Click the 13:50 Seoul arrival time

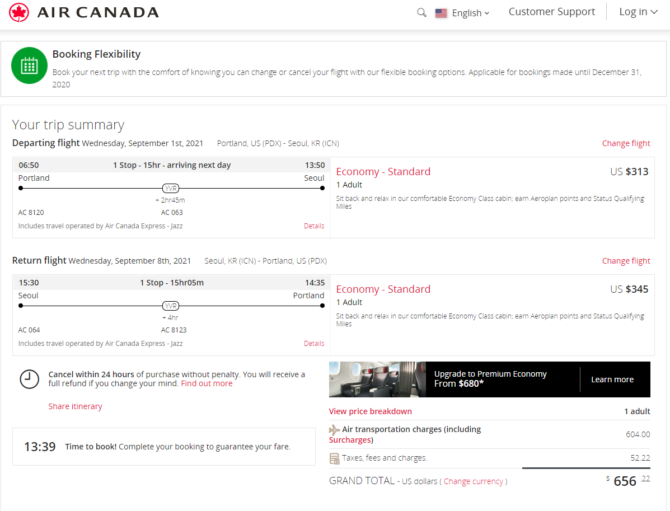click(x=314, y=165)
